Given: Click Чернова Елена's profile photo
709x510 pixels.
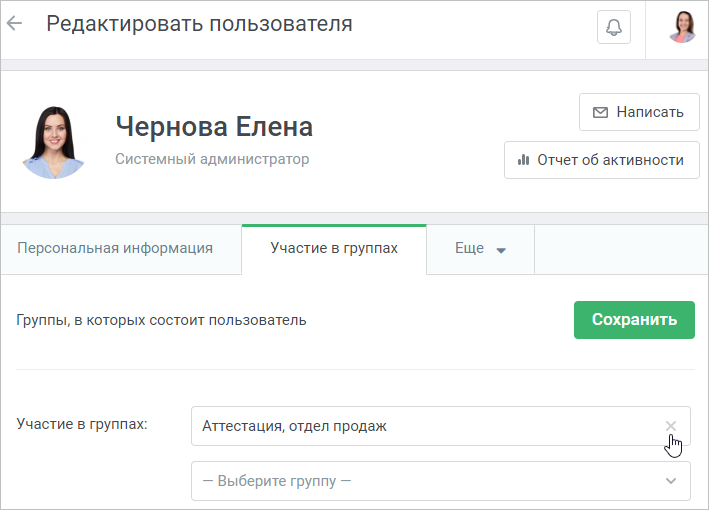Looking at the screenshot, I should click(54, 142).
